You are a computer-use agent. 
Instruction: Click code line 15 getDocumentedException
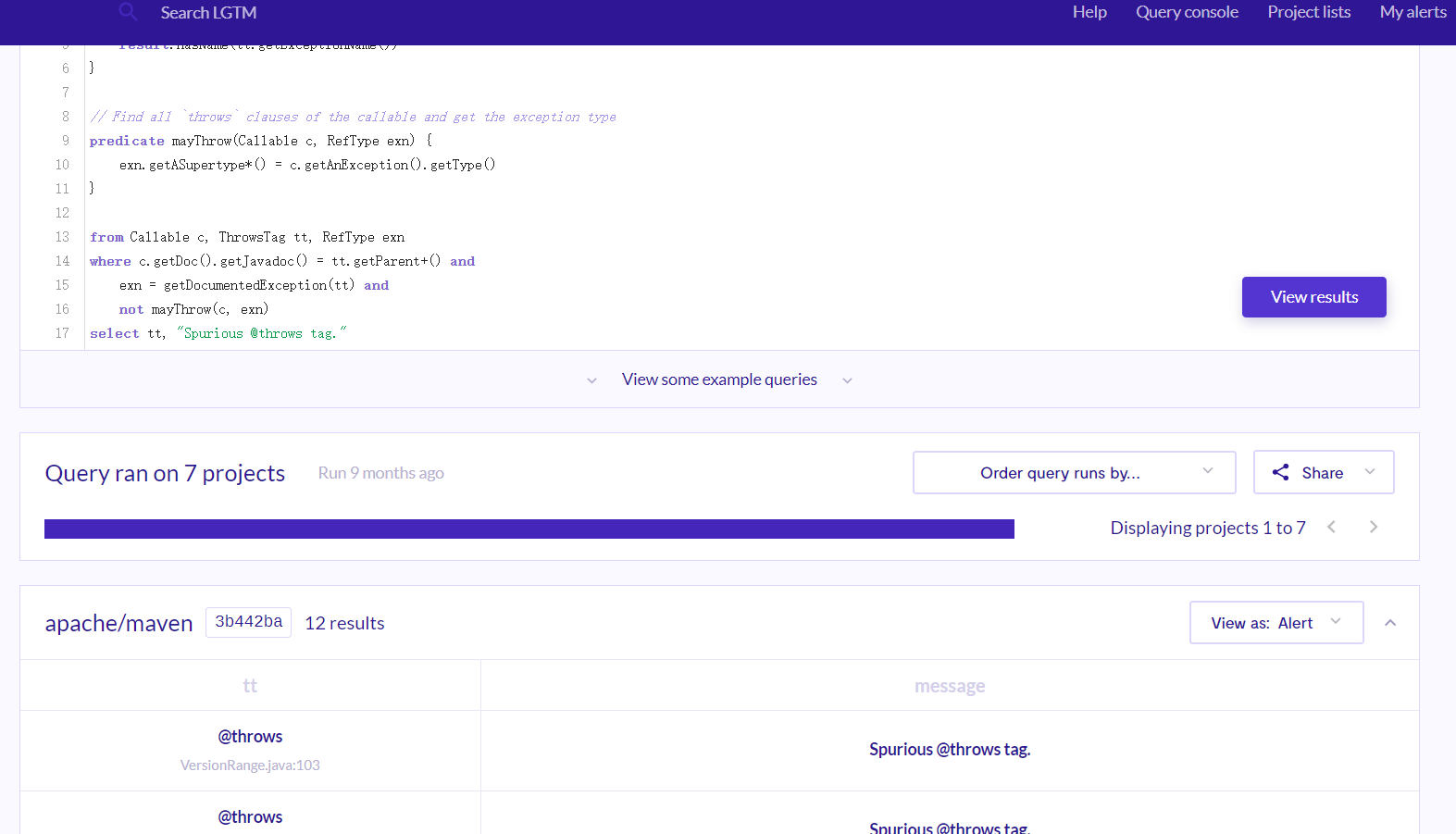click(x=254, y=285)
